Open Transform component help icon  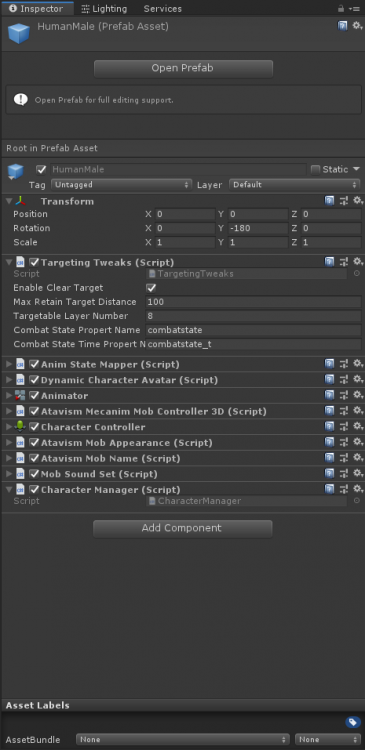[x=330, y=201]
